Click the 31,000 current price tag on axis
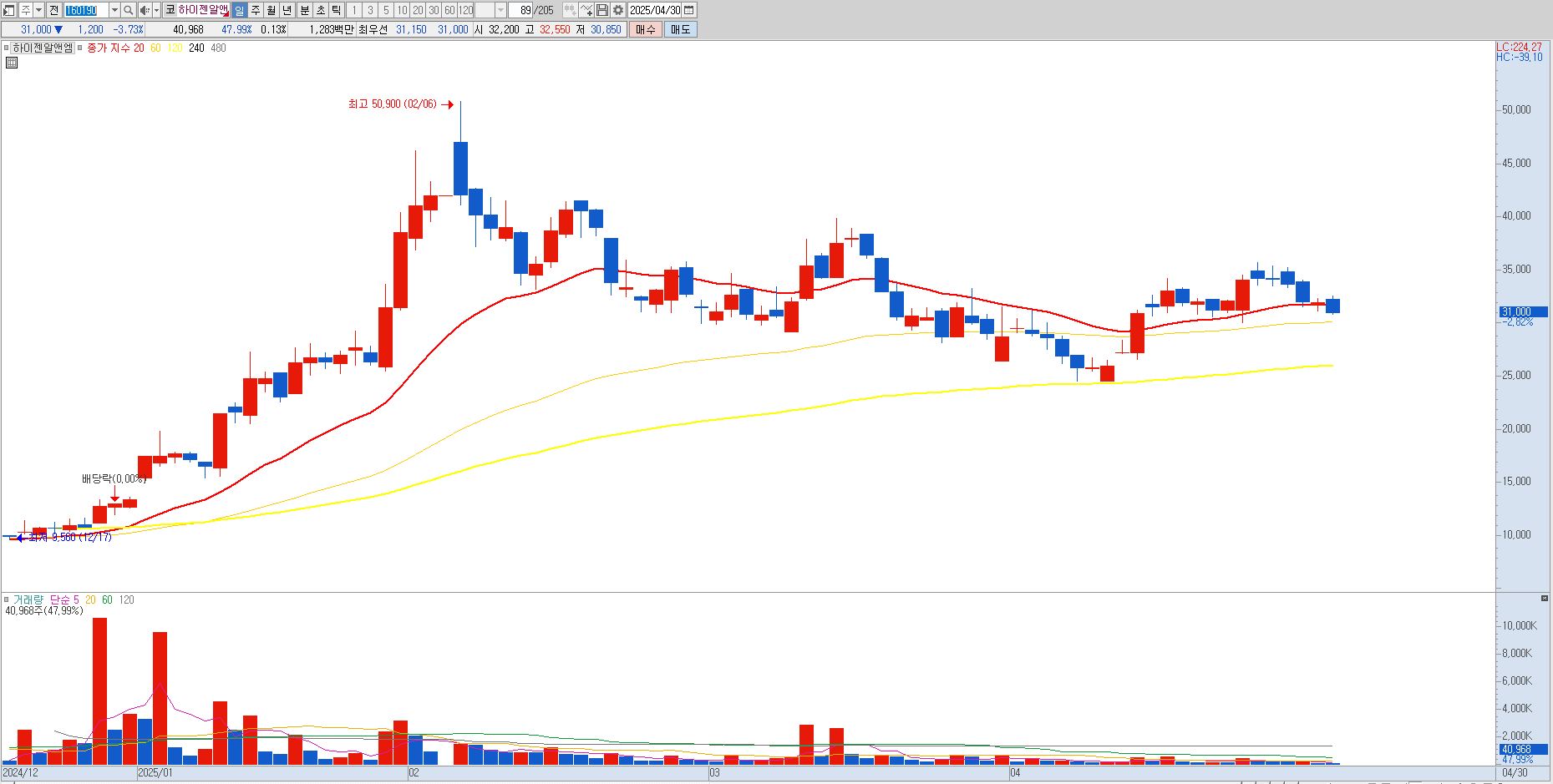Viewport: 1553px width, 784px height. pyautogui.click(x=1523, y=311)
